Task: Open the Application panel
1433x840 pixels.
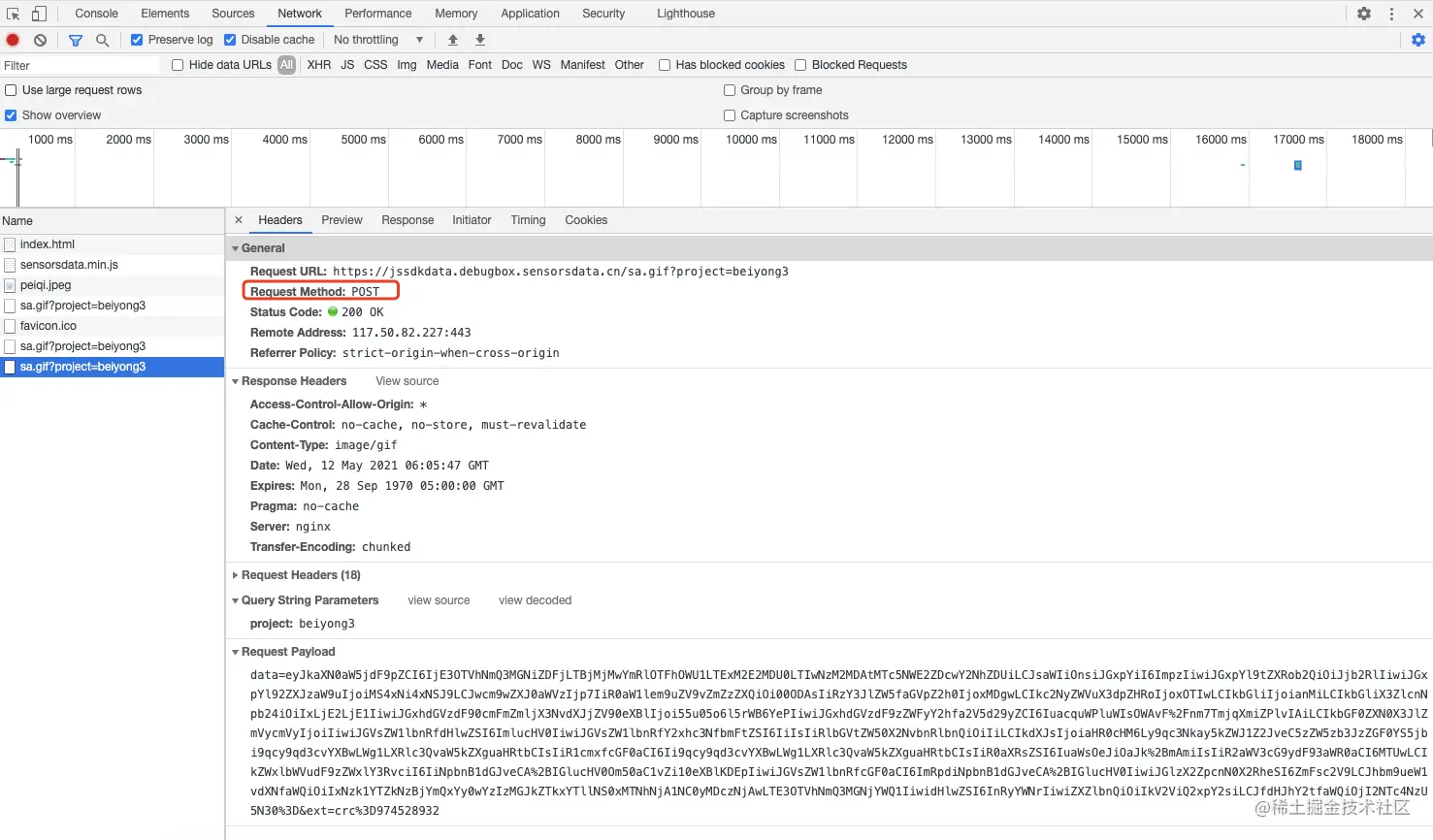Action: [x=530, y=14]
